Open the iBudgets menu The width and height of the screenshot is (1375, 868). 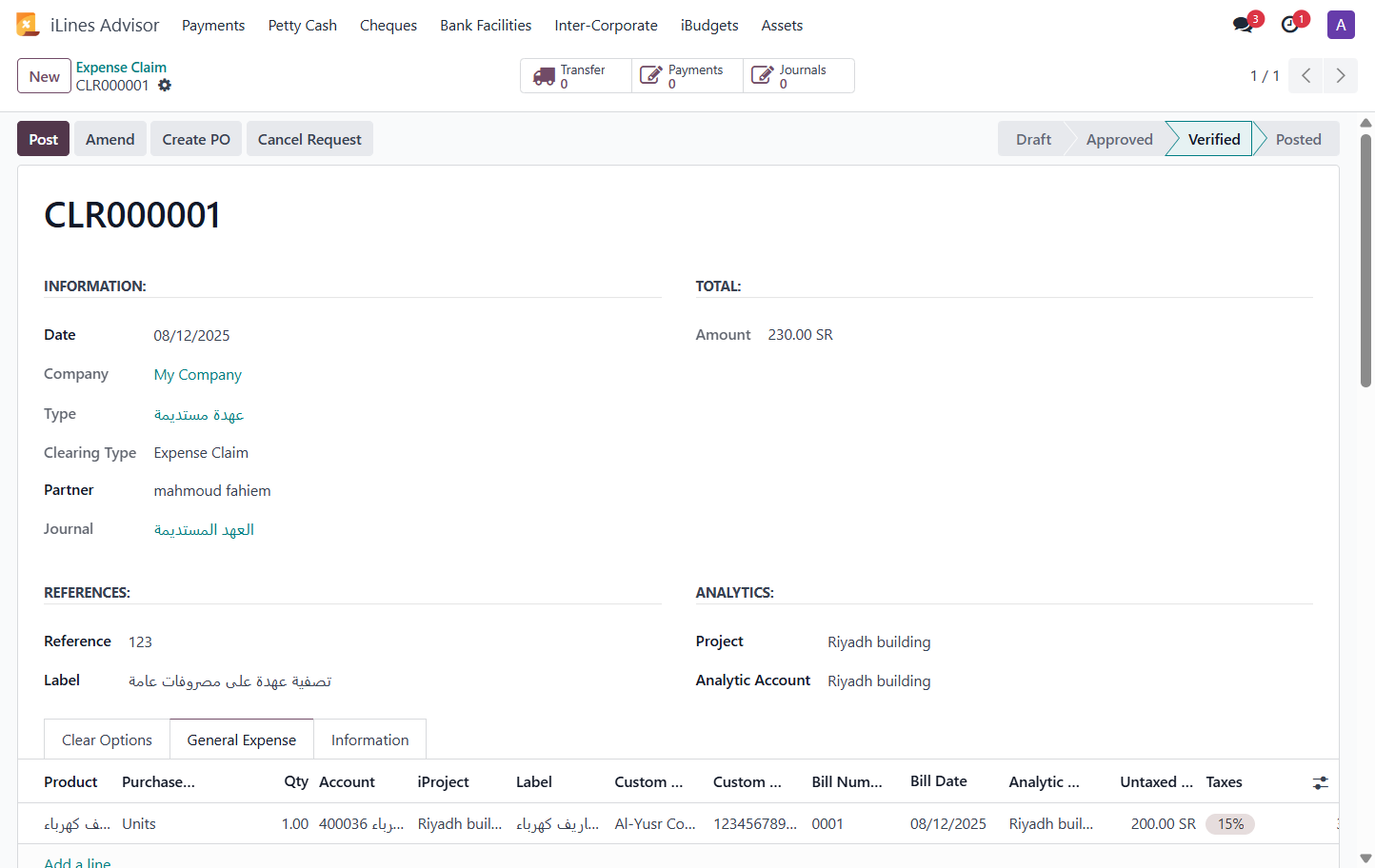click(709, 26)
